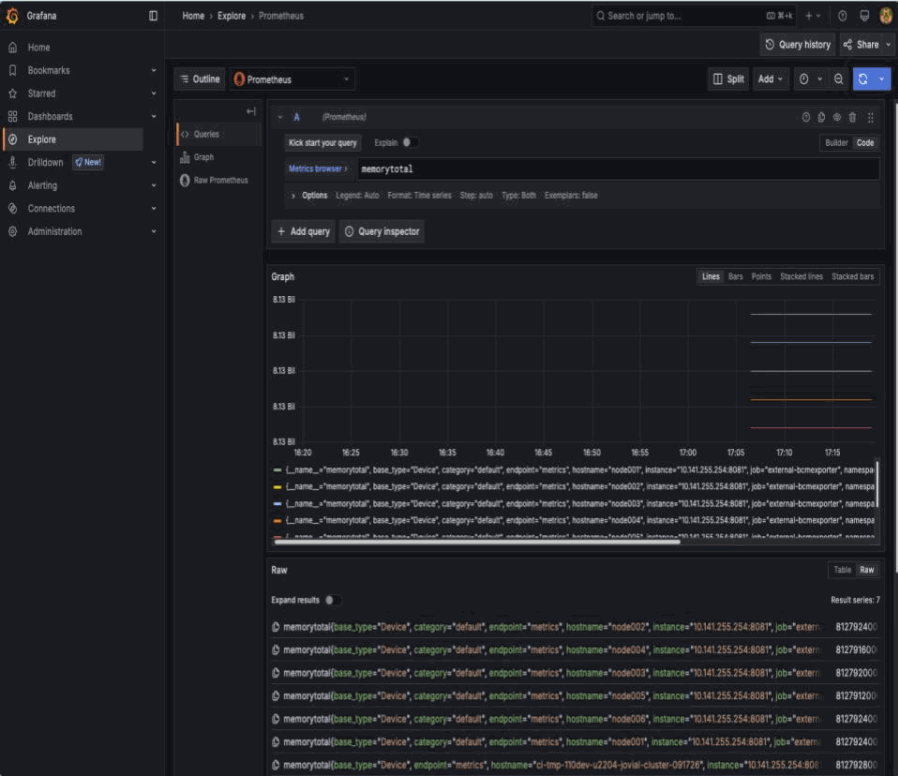This screenshot has height=777, width=898.
Task: Dock the sidebar menu using the panel icon
Action: pyautogui.click(x=153, y=16)
